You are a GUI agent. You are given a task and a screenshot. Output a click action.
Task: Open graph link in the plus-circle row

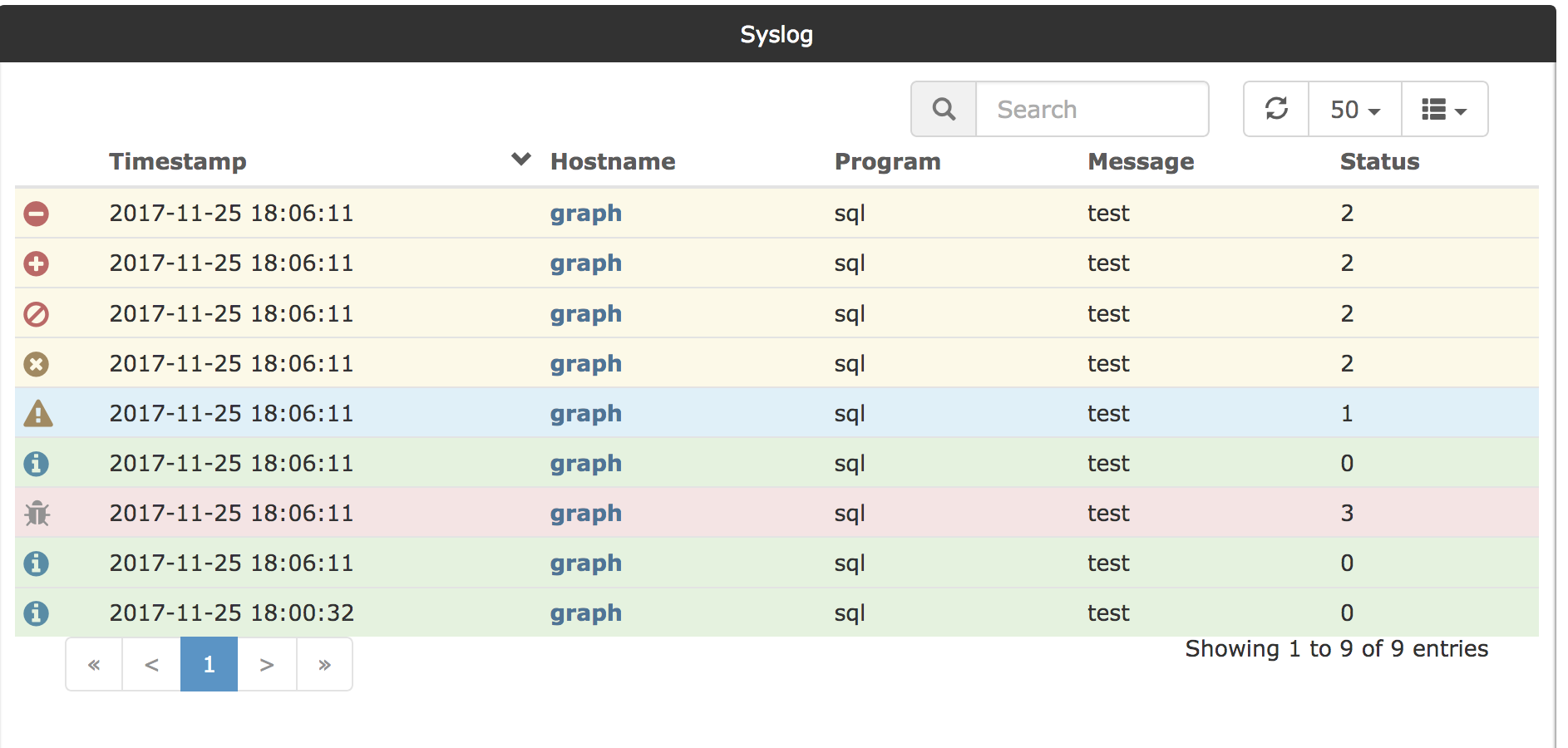pyautogui.click(x=586, y=264)
